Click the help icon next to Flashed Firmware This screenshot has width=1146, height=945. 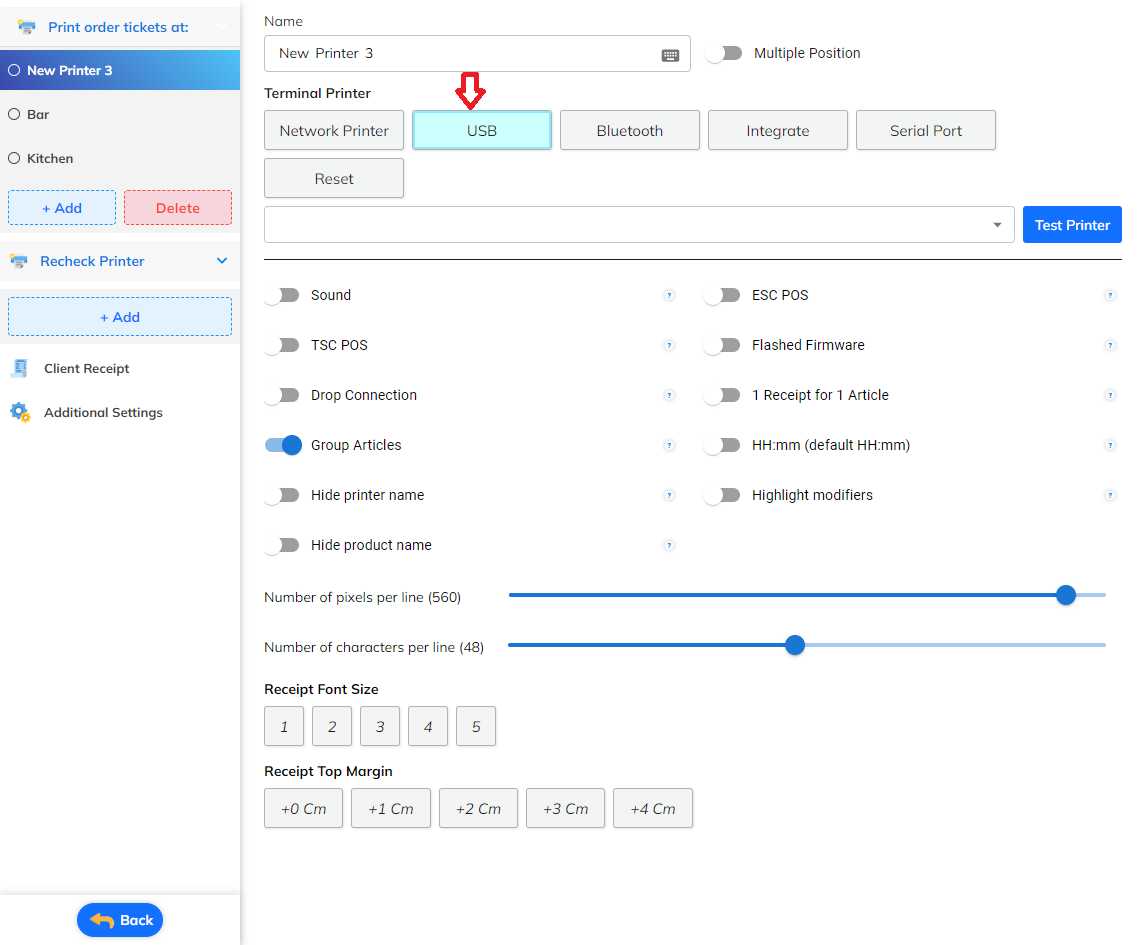click(1110, 345)
